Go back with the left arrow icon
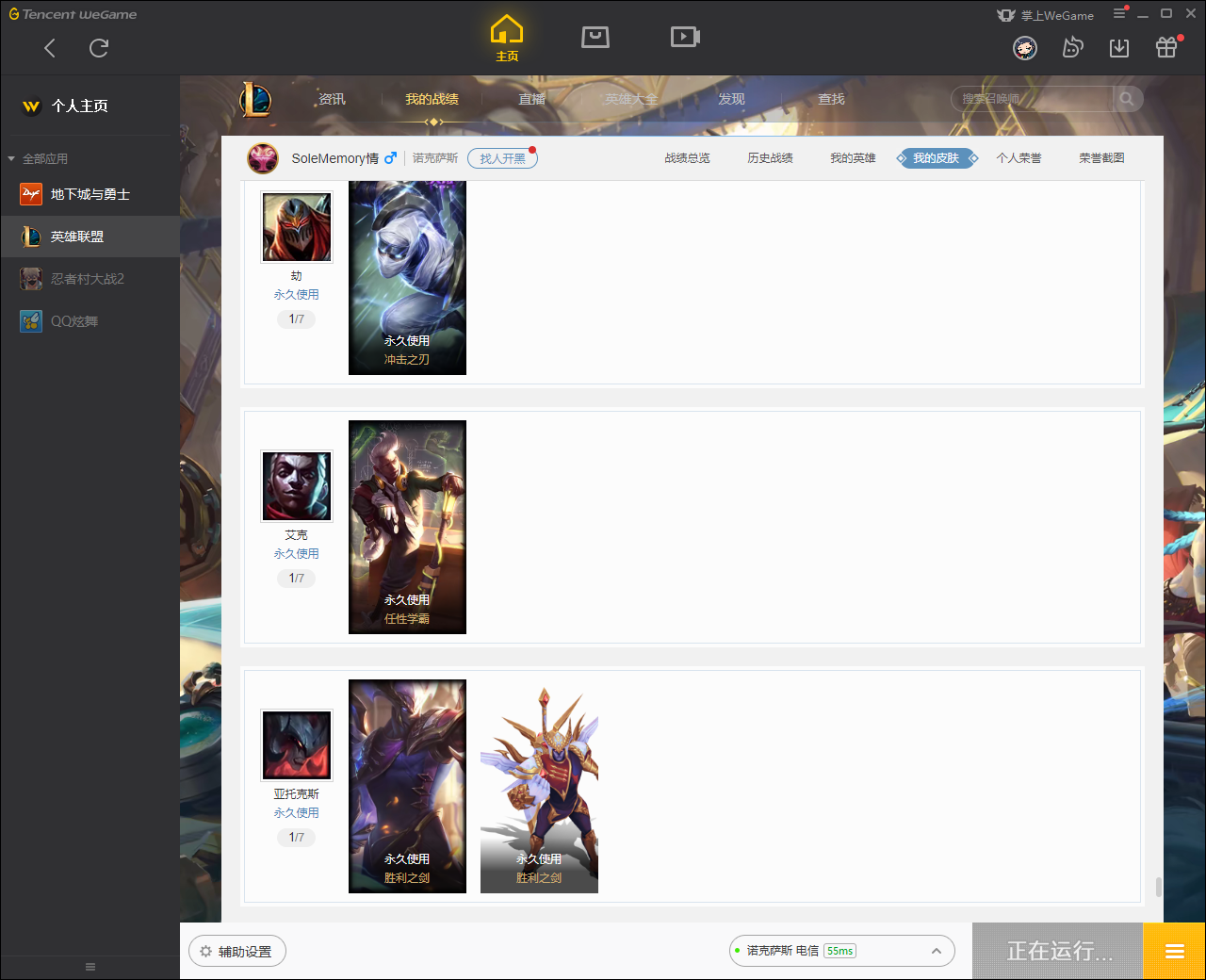1206x980 pixels. 50,48
